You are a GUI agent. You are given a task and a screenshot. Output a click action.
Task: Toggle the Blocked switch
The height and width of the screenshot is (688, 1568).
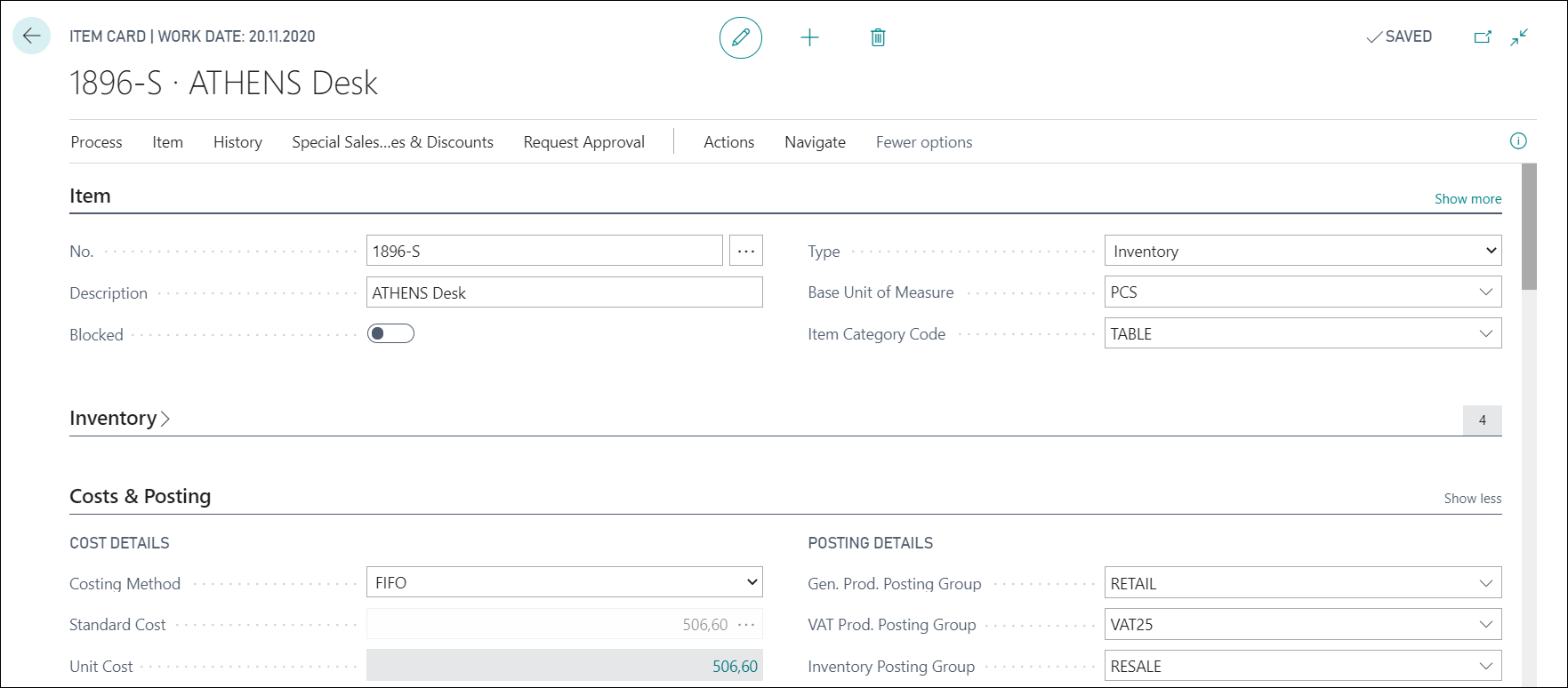[390, 334]
